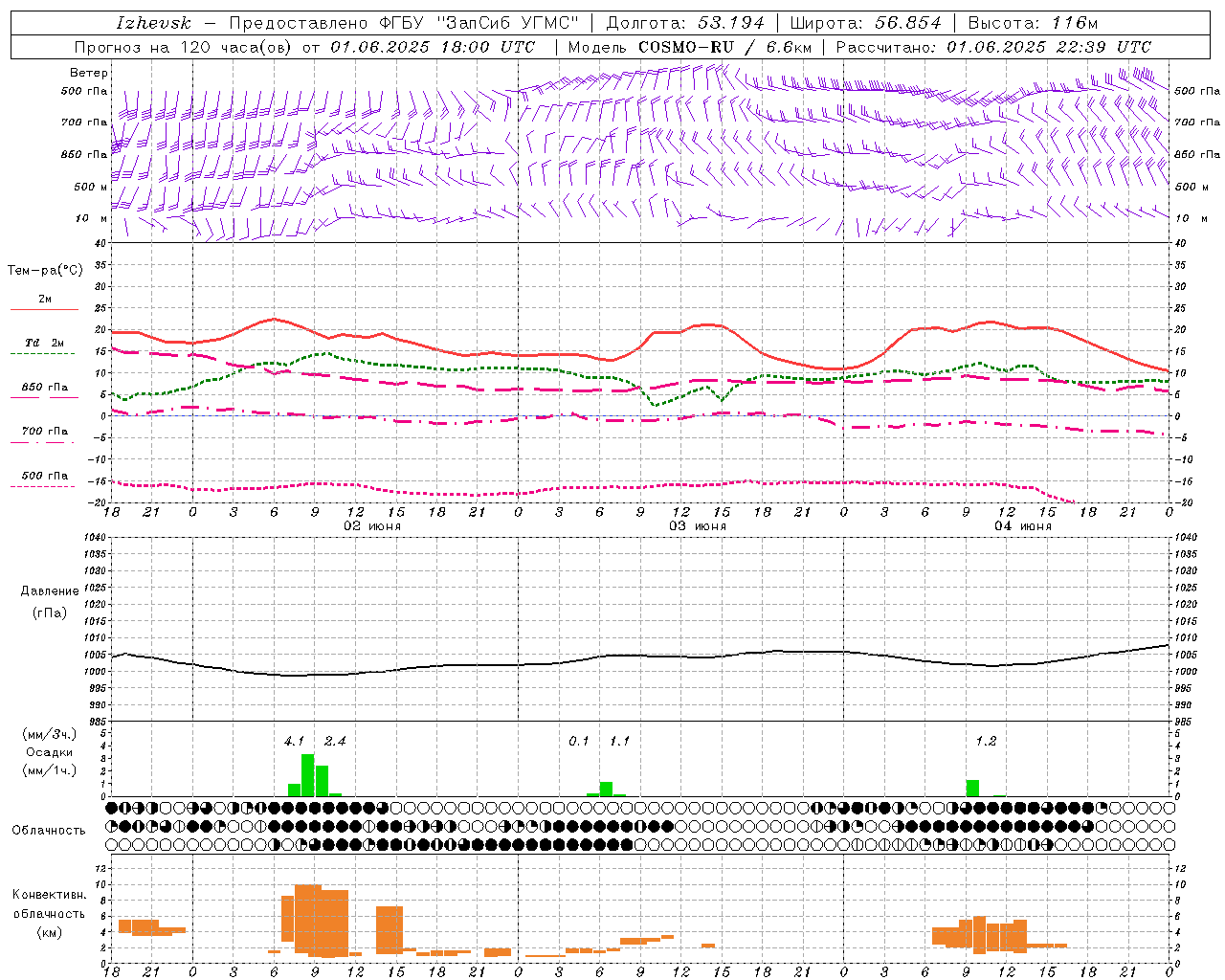Select the Долгота: 53.194 header field

pyautogui.click(x=684, y=23)
